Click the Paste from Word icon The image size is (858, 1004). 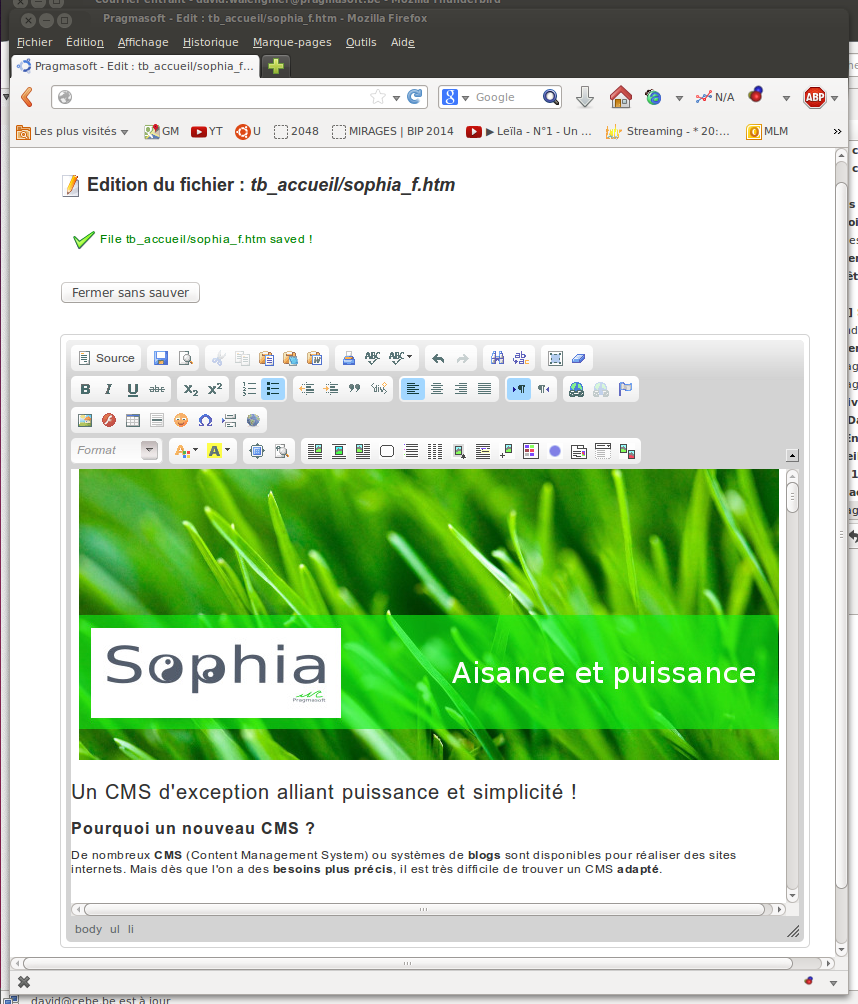314,358
